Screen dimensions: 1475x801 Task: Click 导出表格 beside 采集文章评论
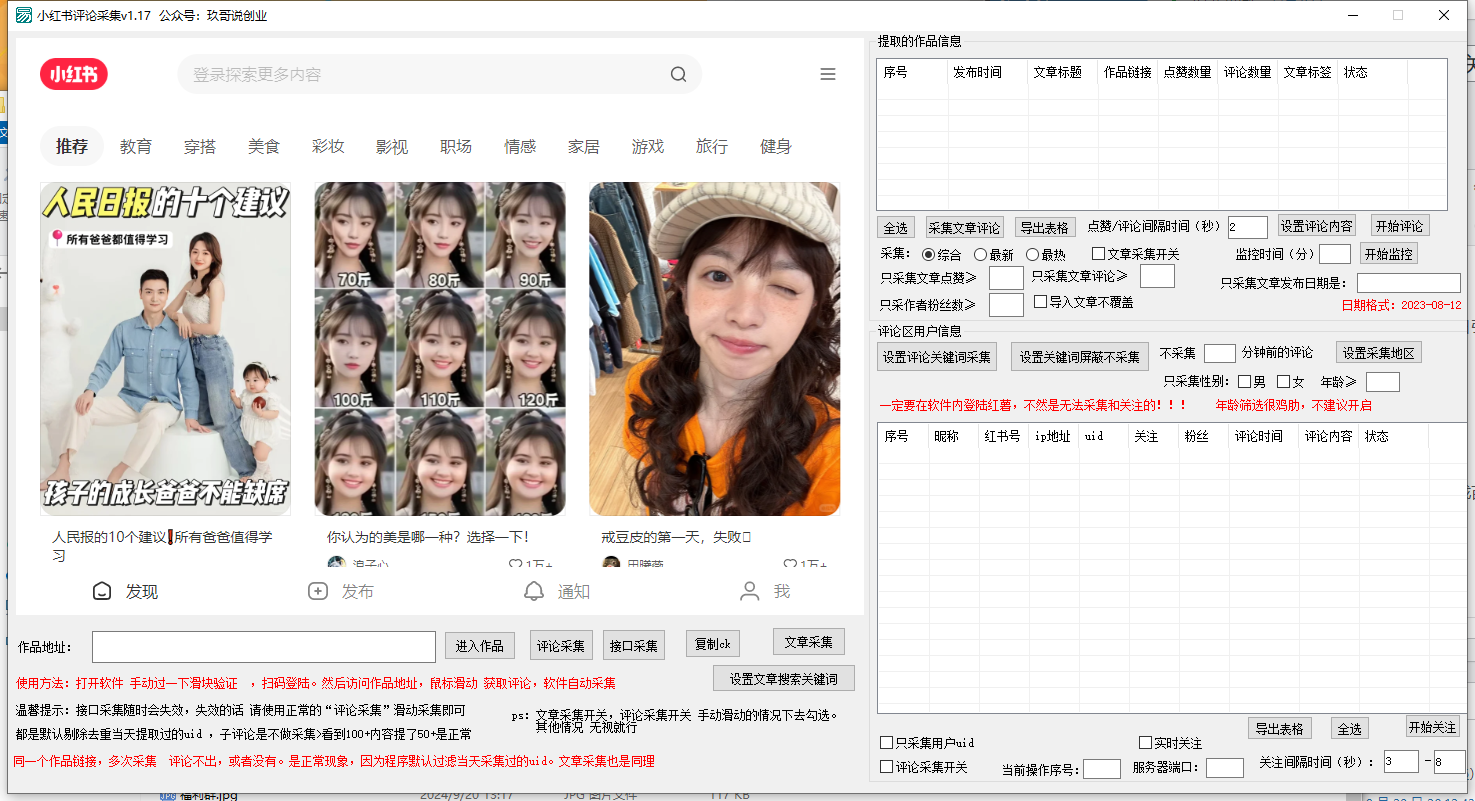pos(1046,227)
